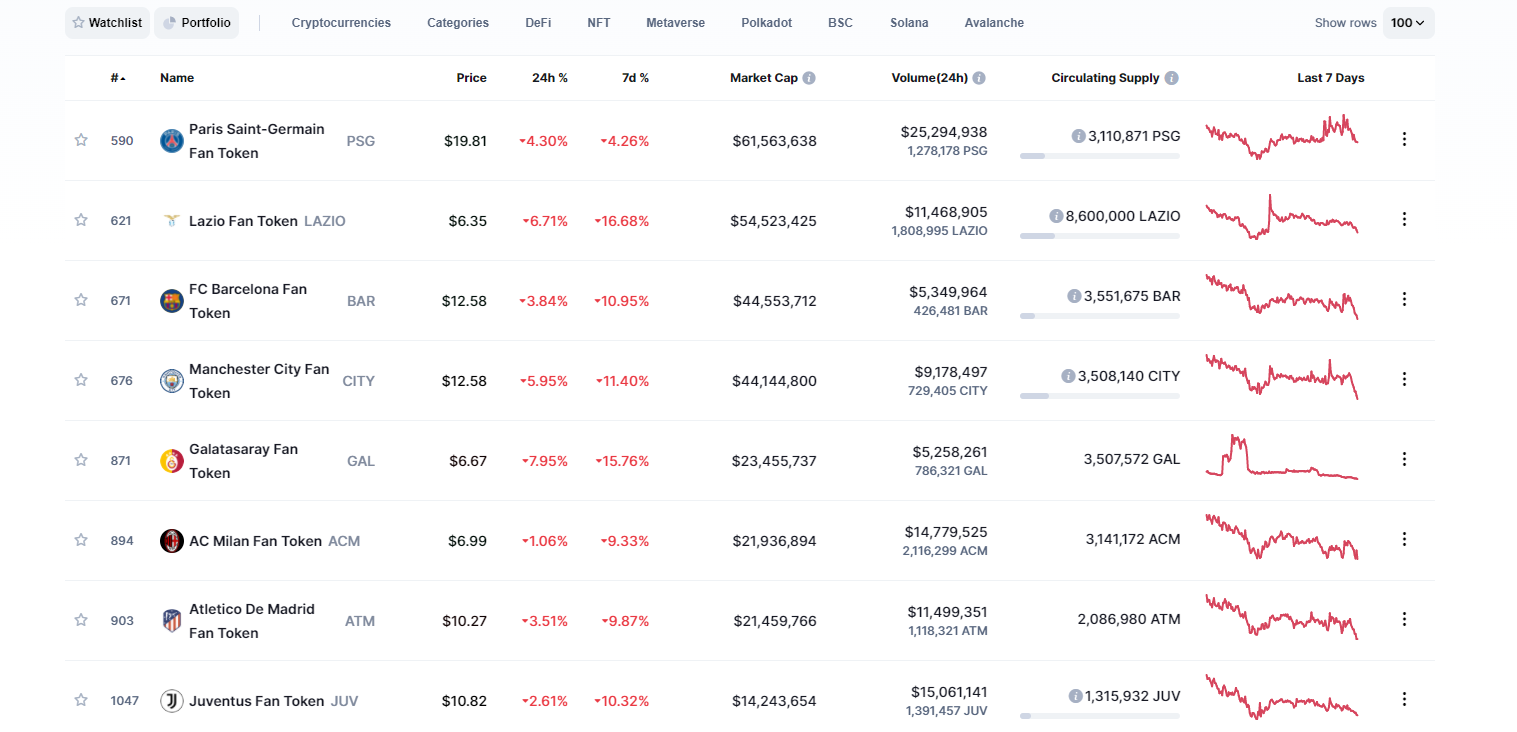Sort by the 7d % column header
Image resolution: width=1517 pixels, height=732 pixels.
[635, 78]
